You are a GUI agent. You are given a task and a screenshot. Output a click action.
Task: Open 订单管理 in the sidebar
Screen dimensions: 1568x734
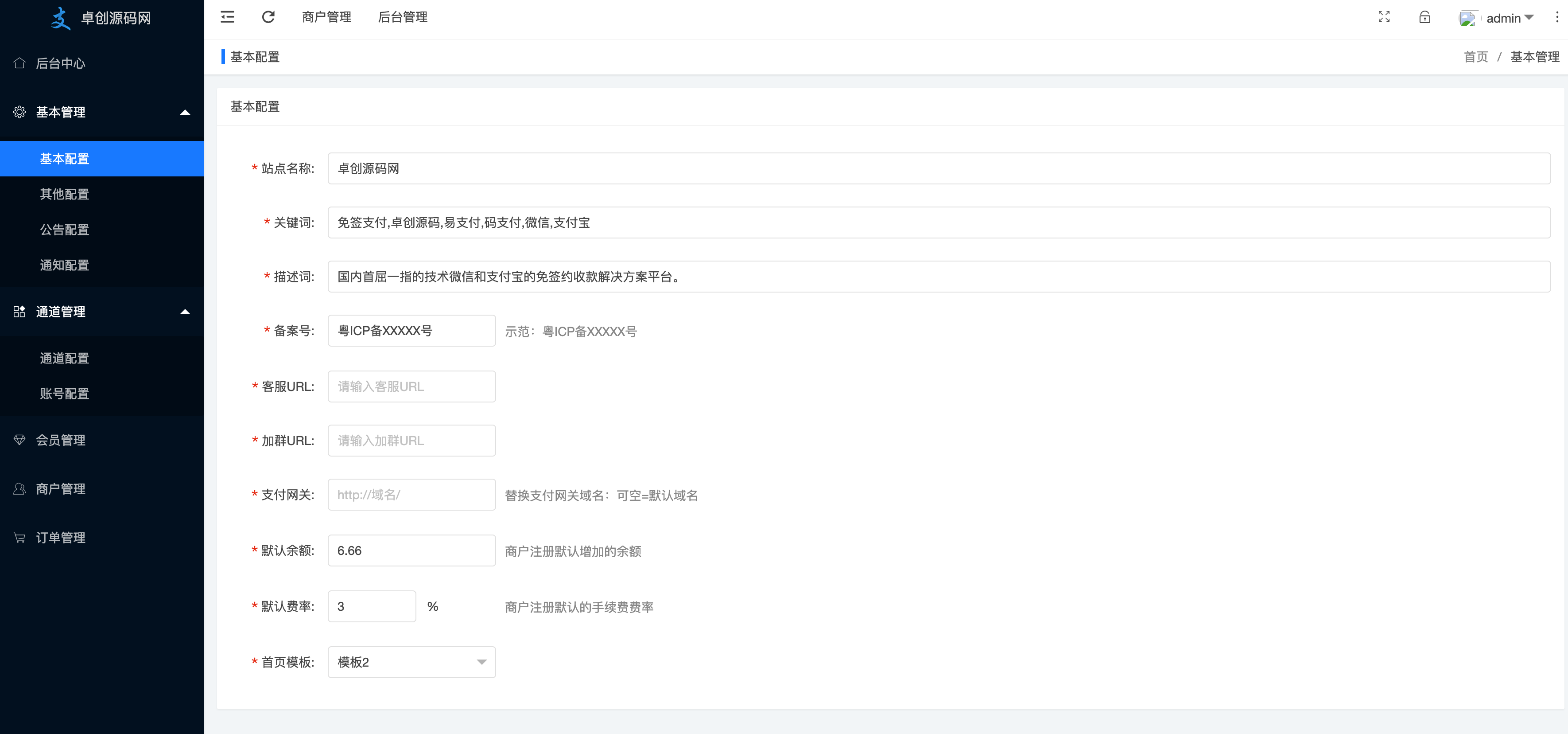(101, 537)
